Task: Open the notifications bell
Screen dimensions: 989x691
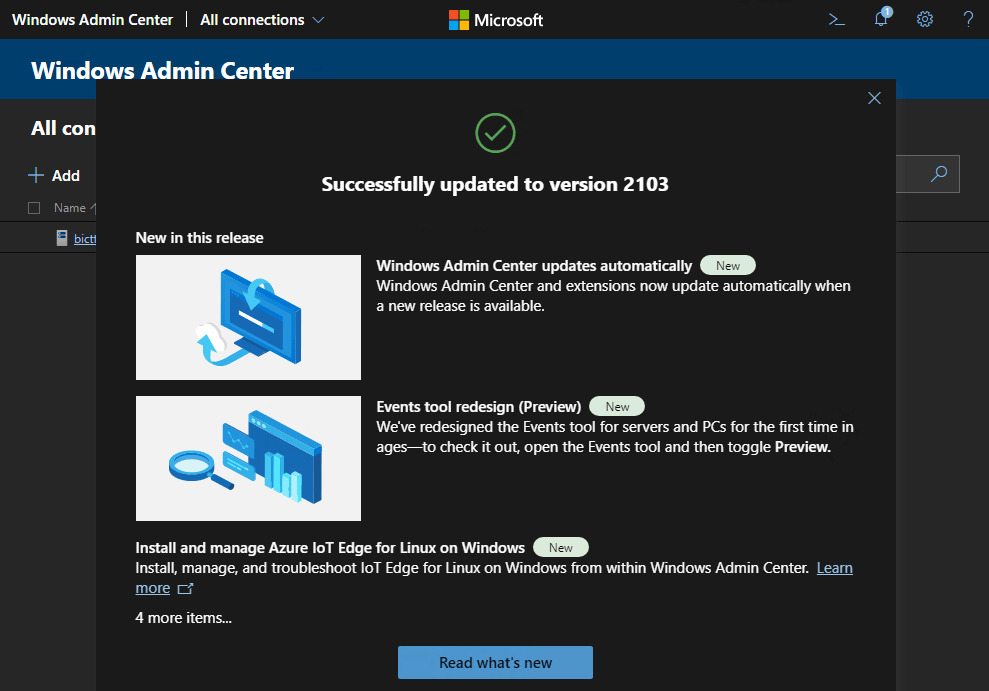Action: pos(882,18)
